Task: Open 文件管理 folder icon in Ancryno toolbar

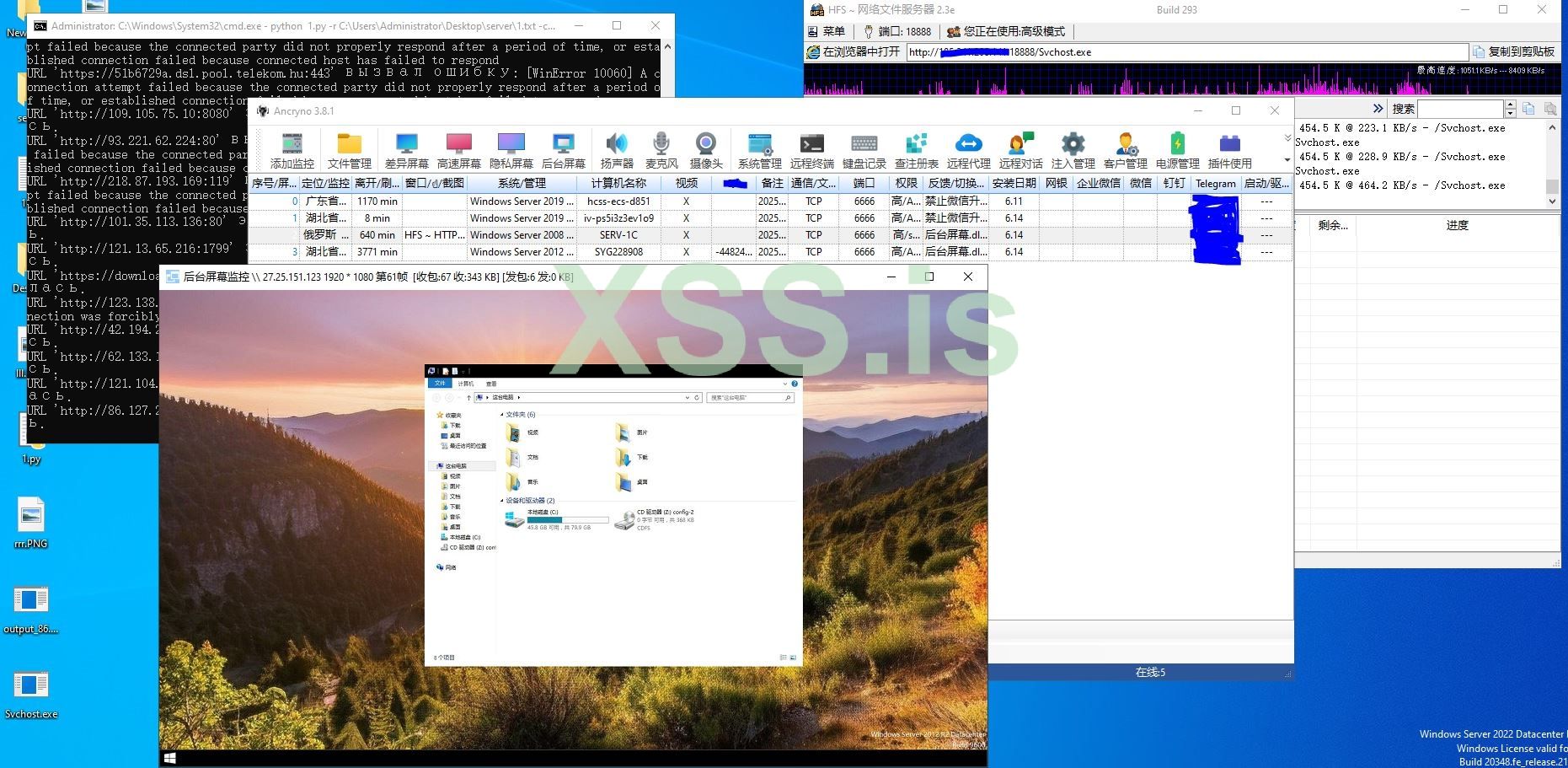Action: [350, 150]
